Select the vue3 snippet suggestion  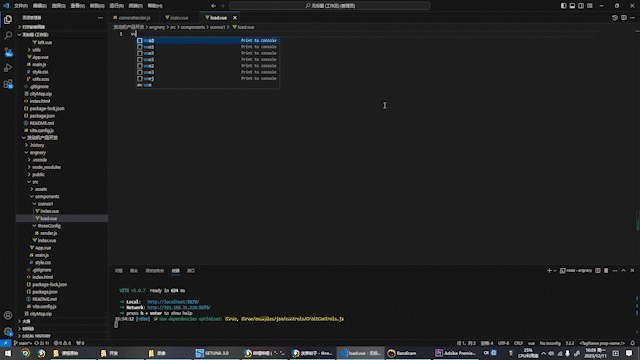(208, 72)
